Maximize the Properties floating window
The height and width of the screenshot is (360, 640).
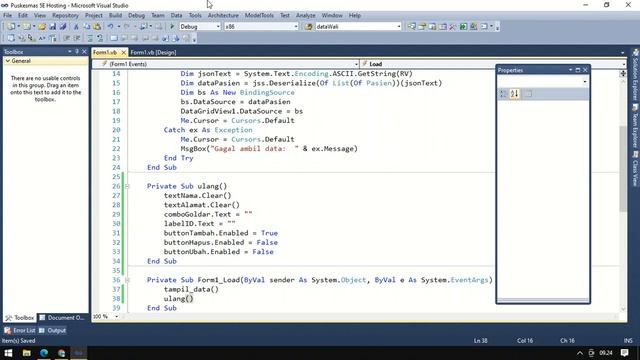click(x=578, y=70)
